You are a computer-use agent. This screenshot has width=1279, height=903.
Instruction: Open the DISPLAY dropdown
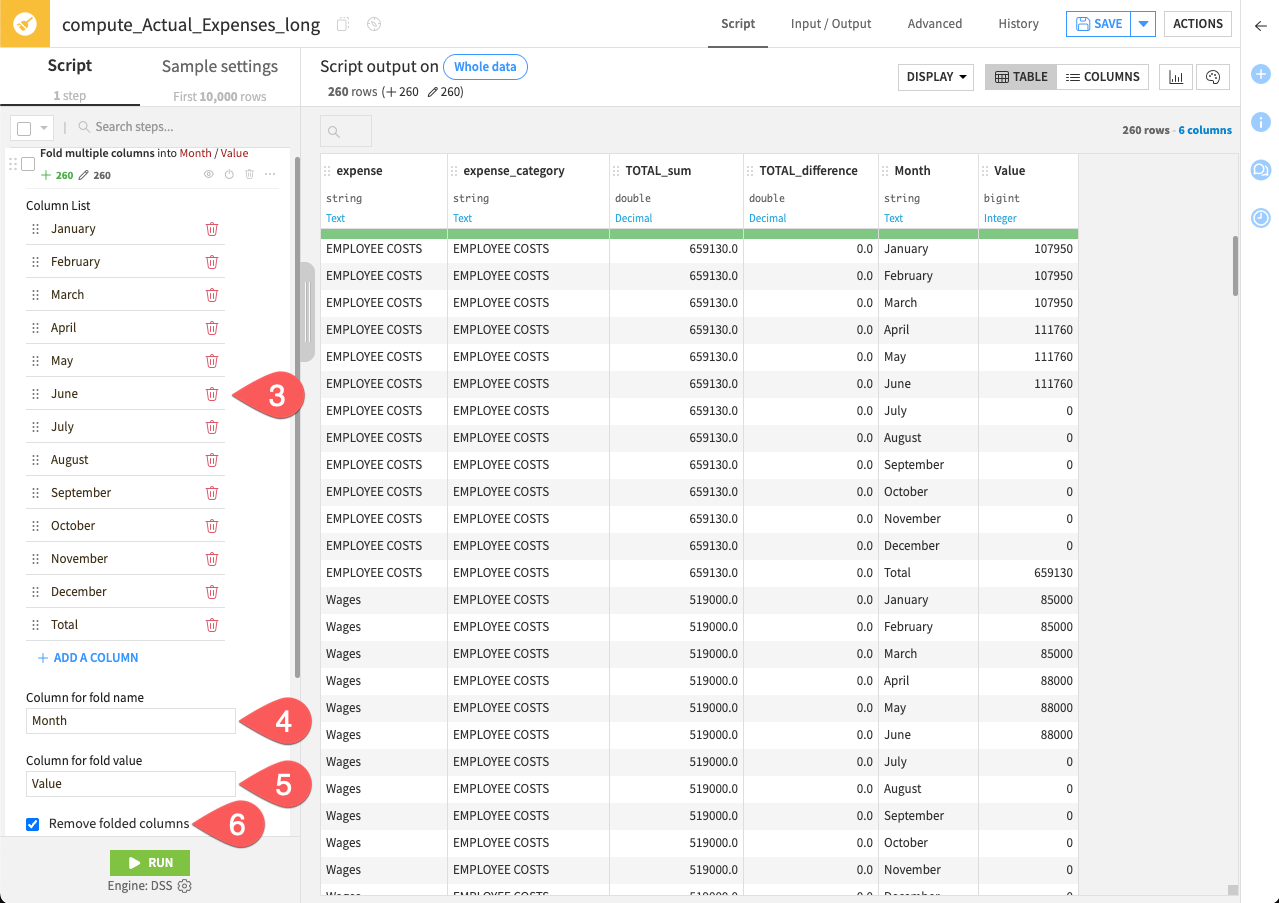click(x=935, y=76)
